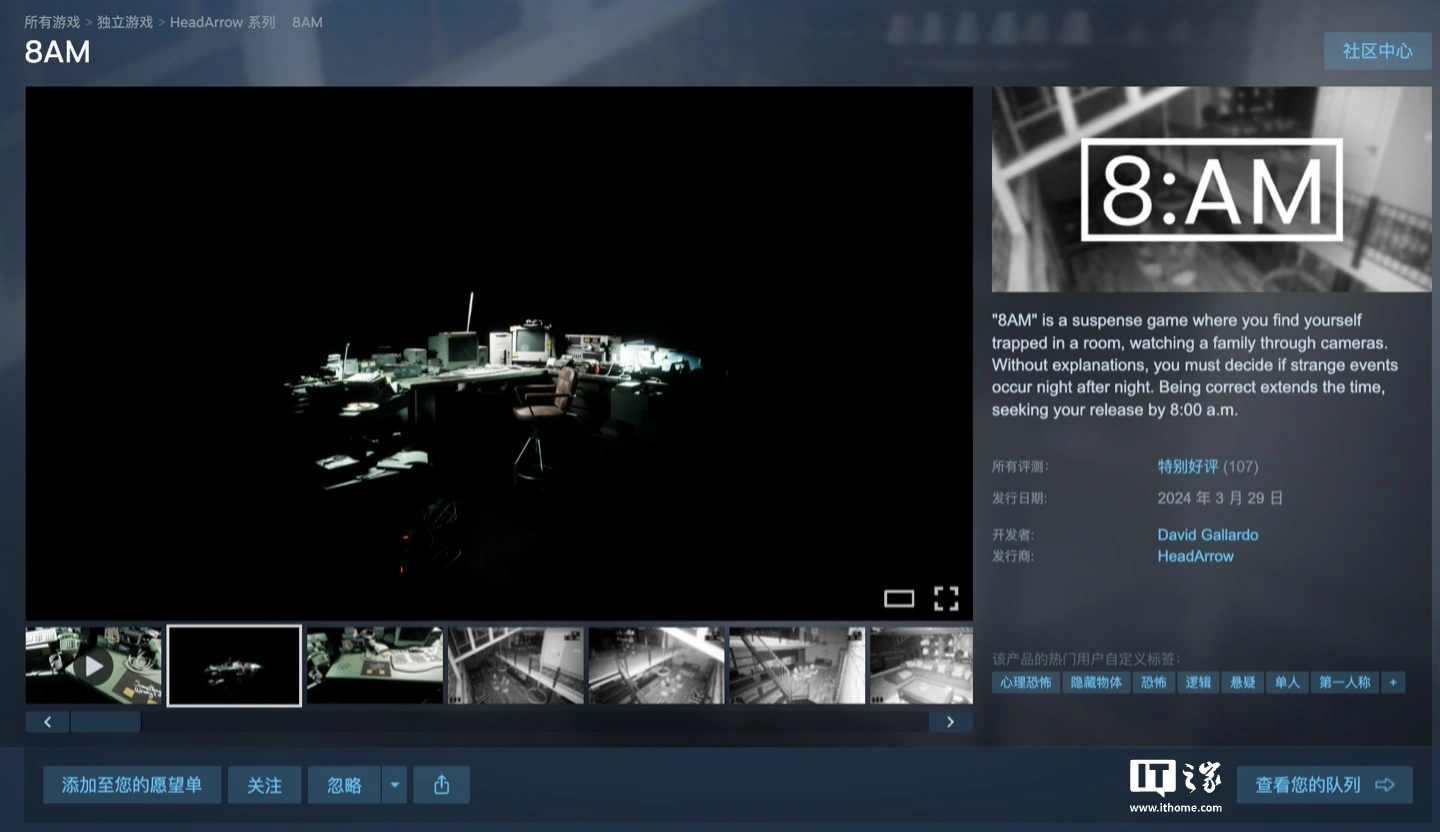This screenshot has height=832, width=1440.
Task: Go to 独立游戏 breadcrumb
Action: pos(125,22)
